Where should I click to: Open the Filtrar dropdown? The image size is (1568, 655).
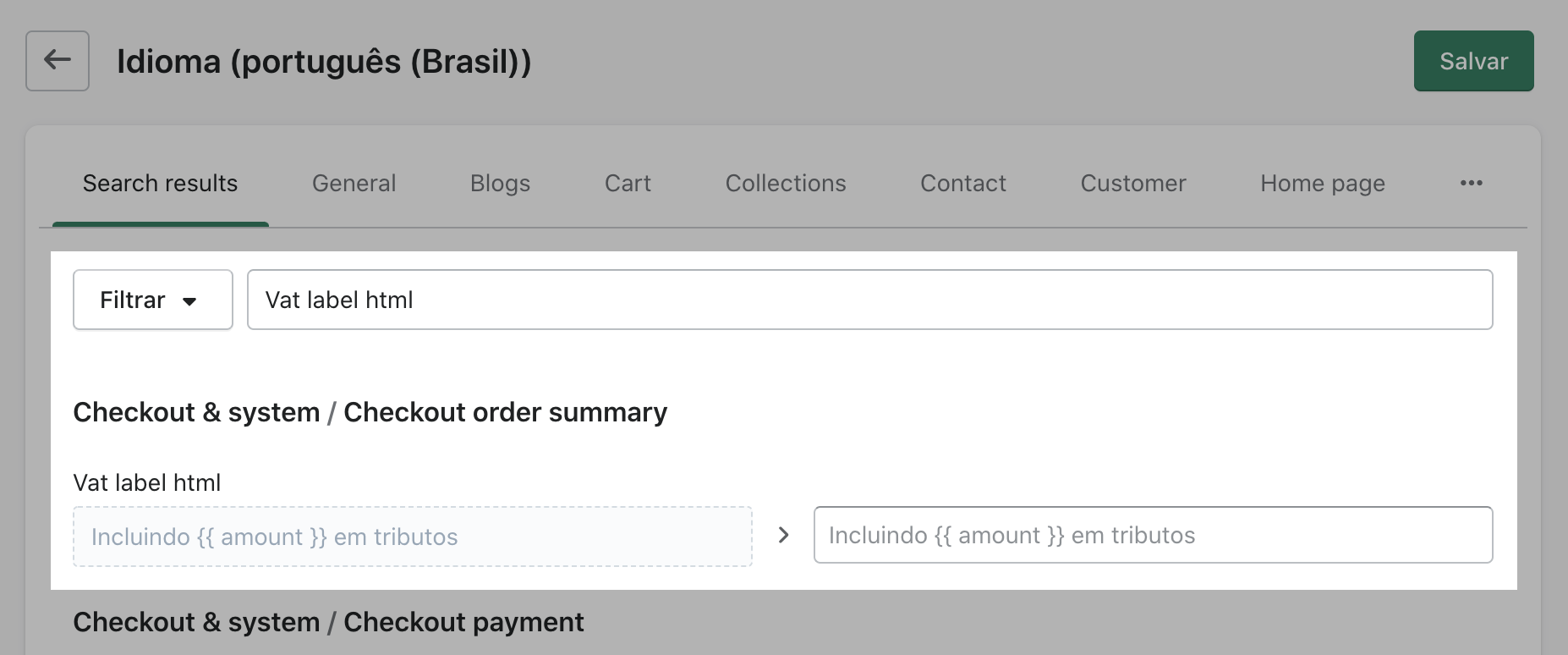click(152, 300)
